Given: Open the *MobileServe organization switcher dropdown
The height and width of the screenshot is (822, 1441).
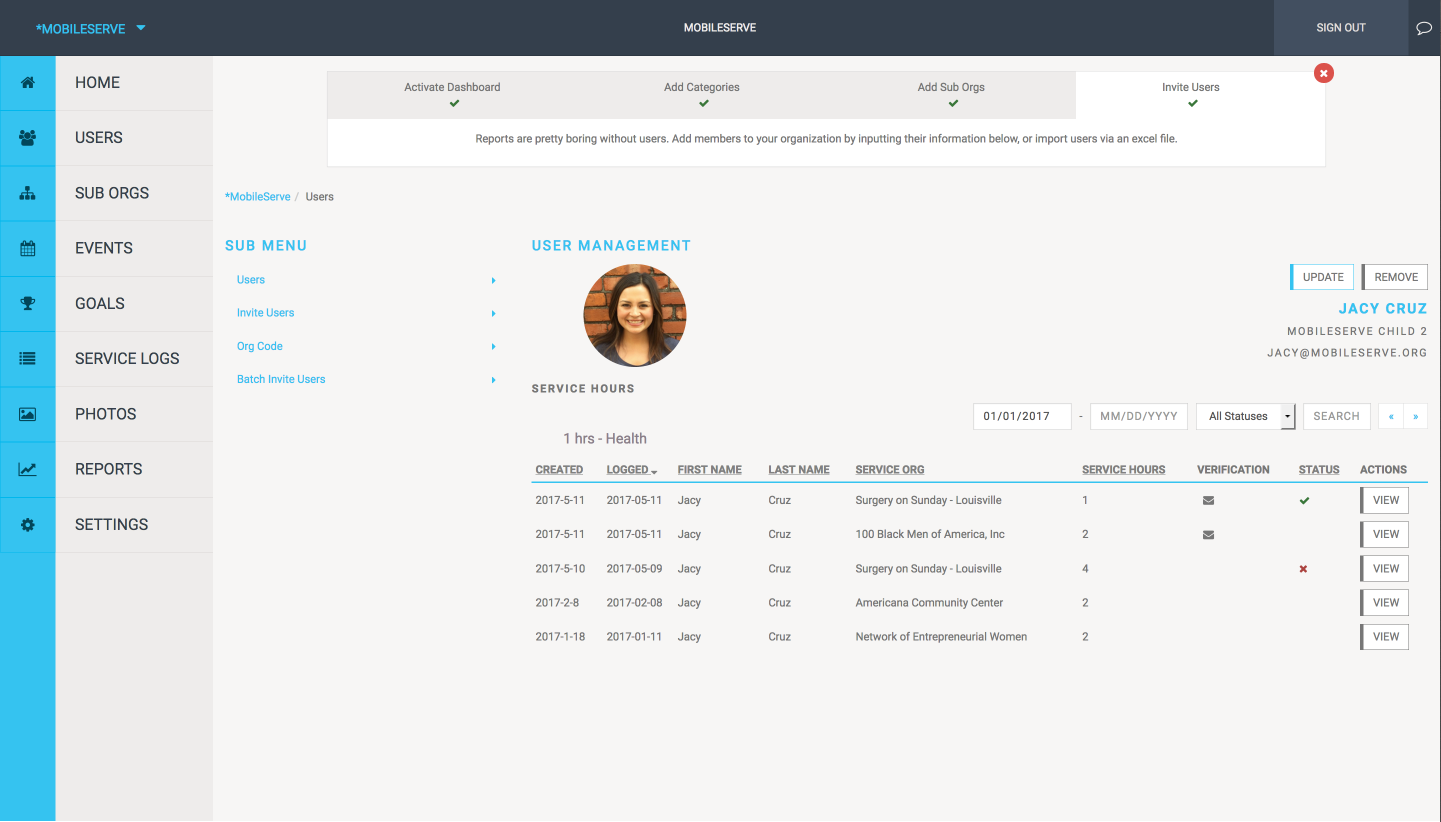Looking at the screenshot, I should point(90,28).
